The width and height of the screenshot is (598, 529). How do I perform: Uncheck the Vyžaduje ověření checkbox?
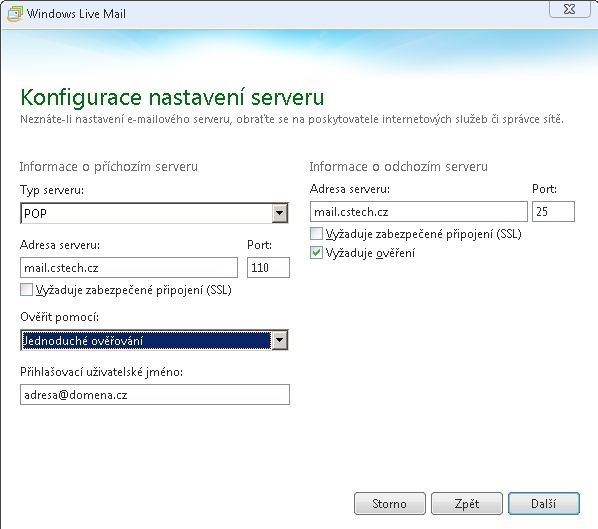coord(316,252)
